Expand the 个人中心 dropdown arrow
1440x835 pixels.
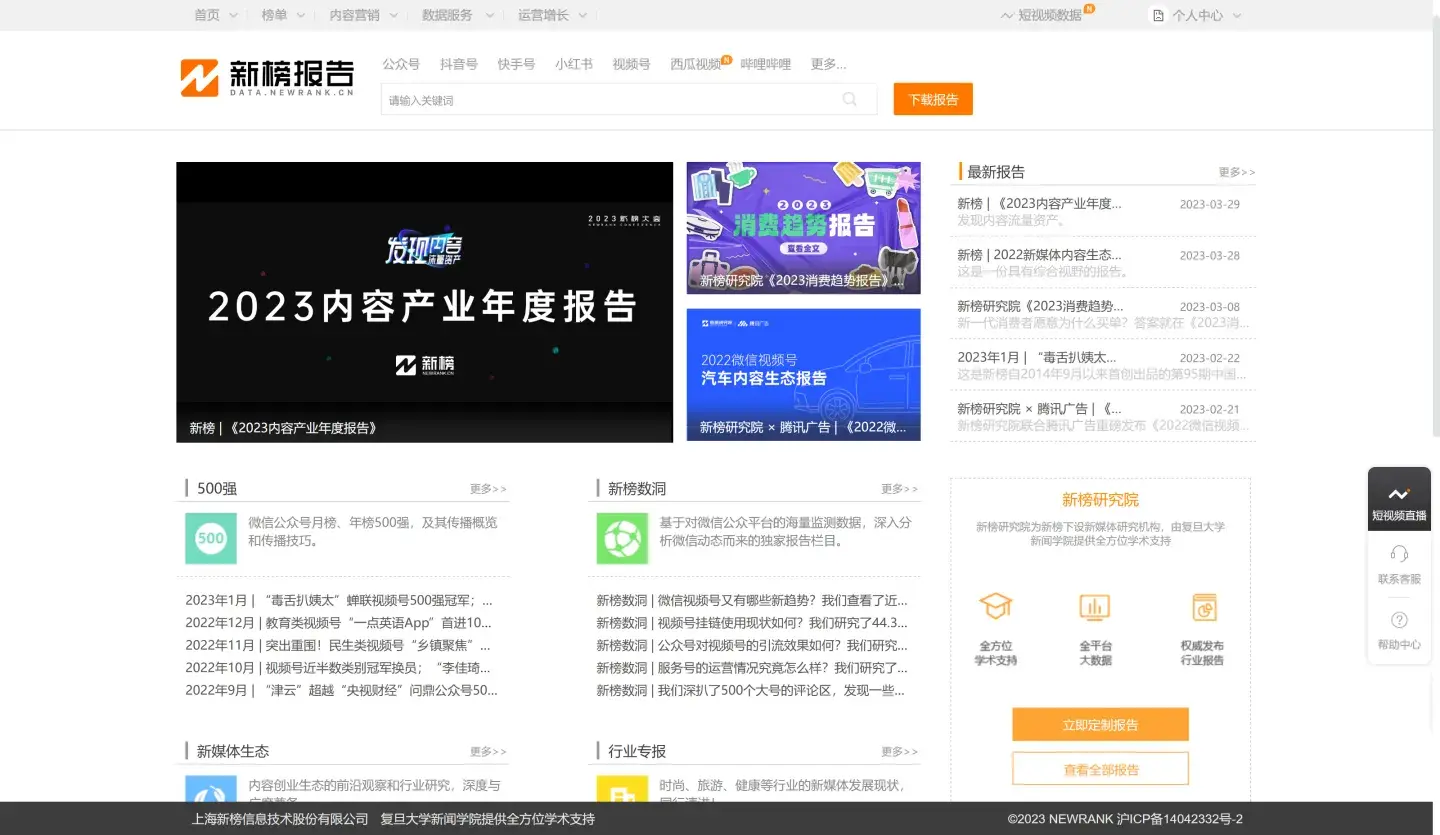(x=1237, y=16)
